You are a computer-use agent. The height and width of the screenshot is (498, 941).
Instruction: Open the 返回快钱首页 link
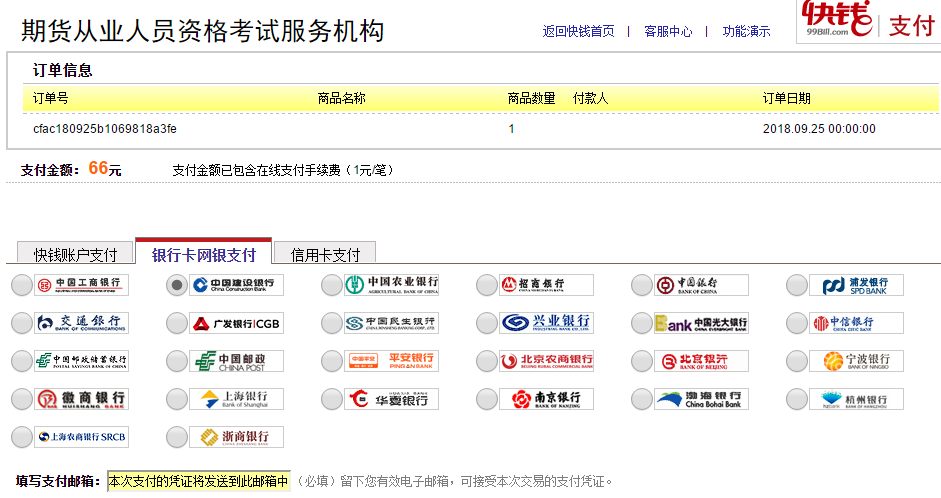coord(579,31)
